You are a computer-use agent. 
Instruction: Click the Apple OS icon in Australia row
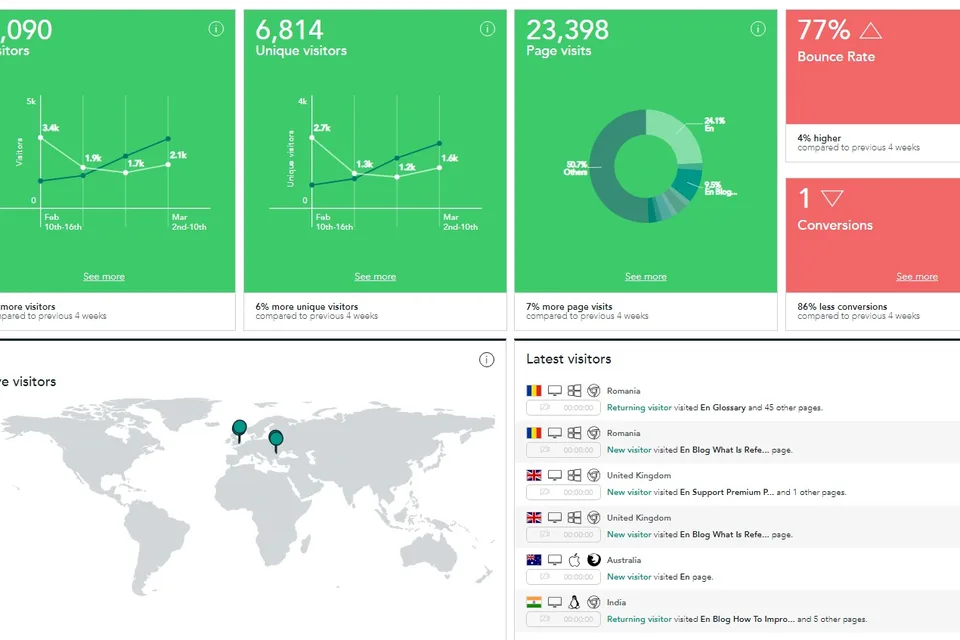tap(574, 560)
